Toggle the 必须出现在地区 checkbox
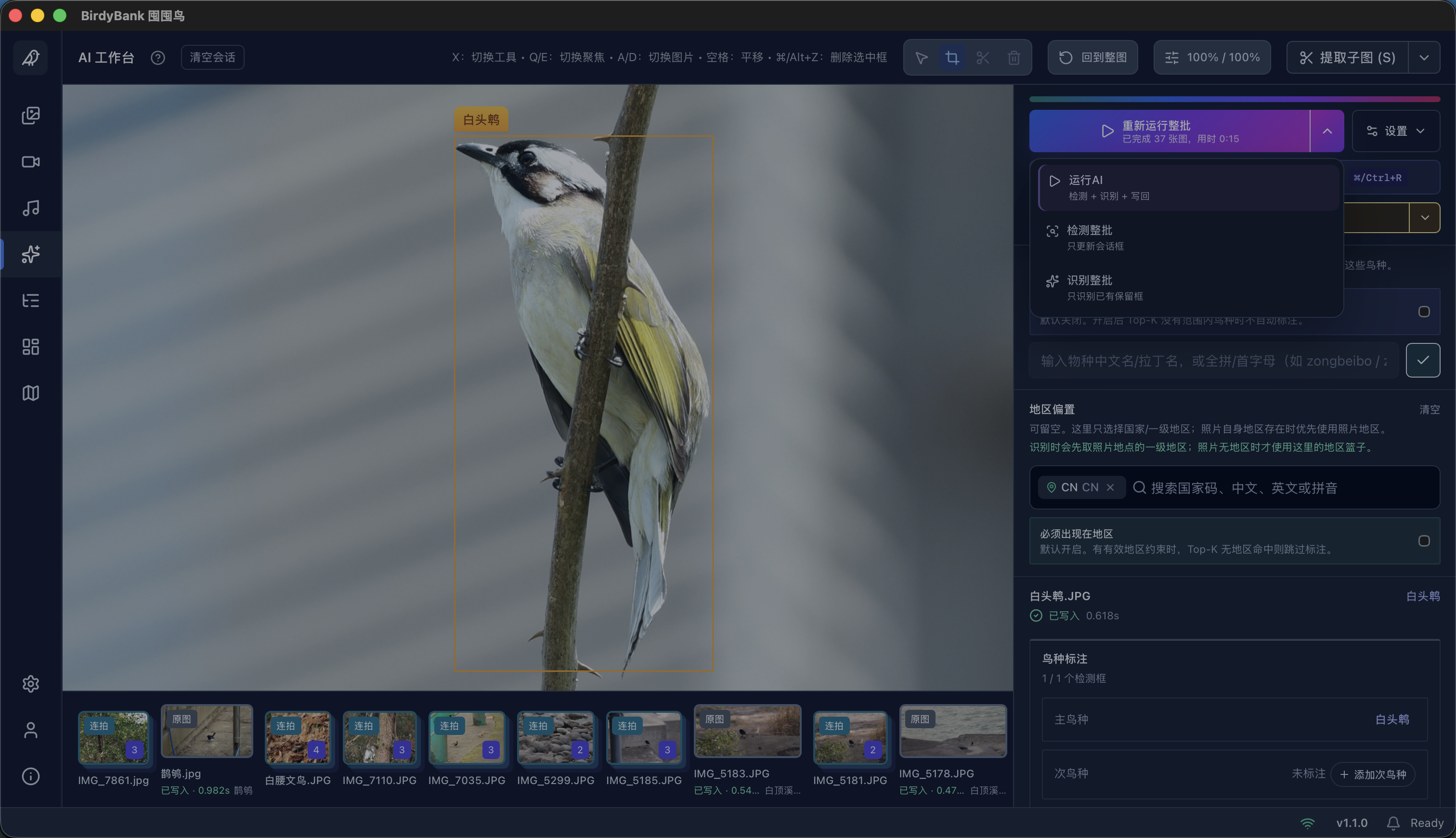1456x838 pixels. pos(1424,541)
